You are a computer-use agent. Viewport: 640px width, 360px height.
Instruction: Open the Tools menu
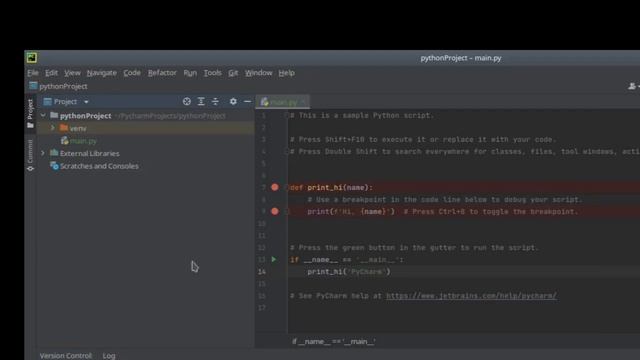[212, 73]
